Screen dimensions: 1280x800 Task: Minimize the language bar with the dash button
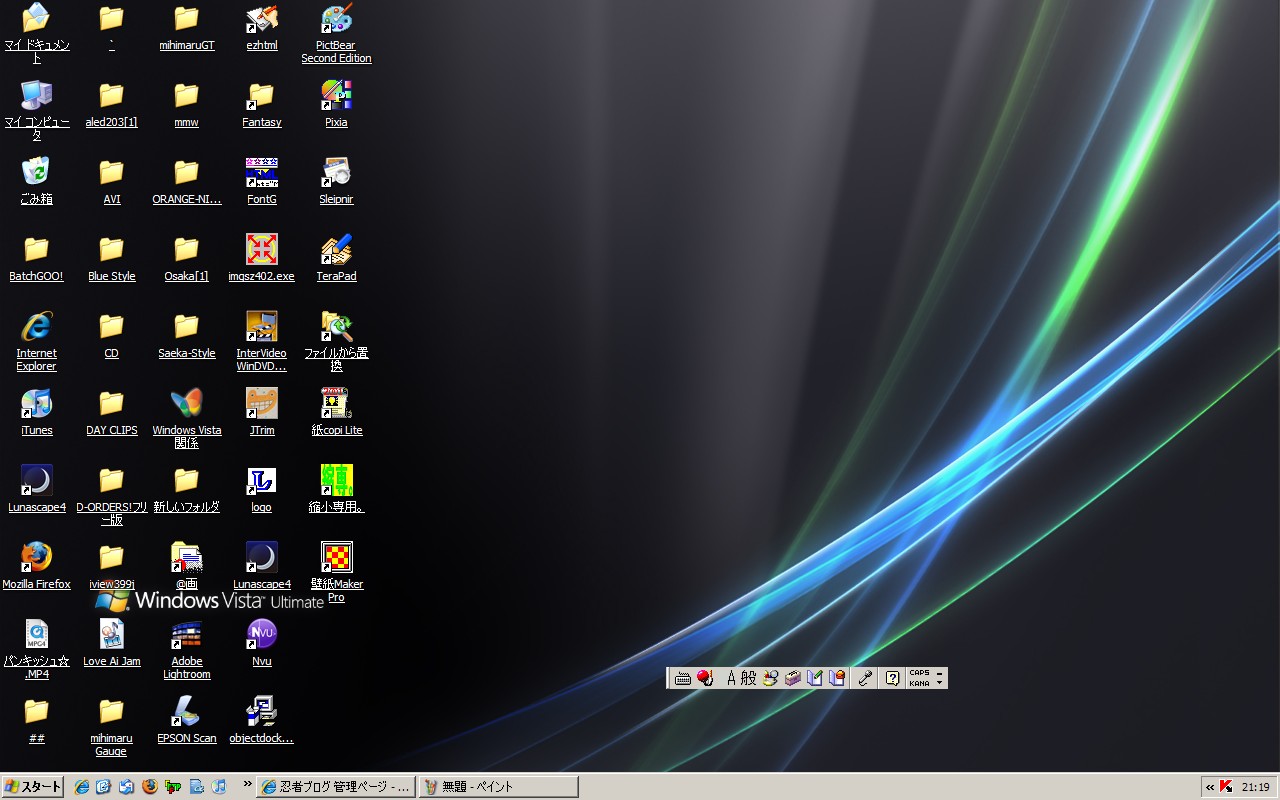pos(940,673)
